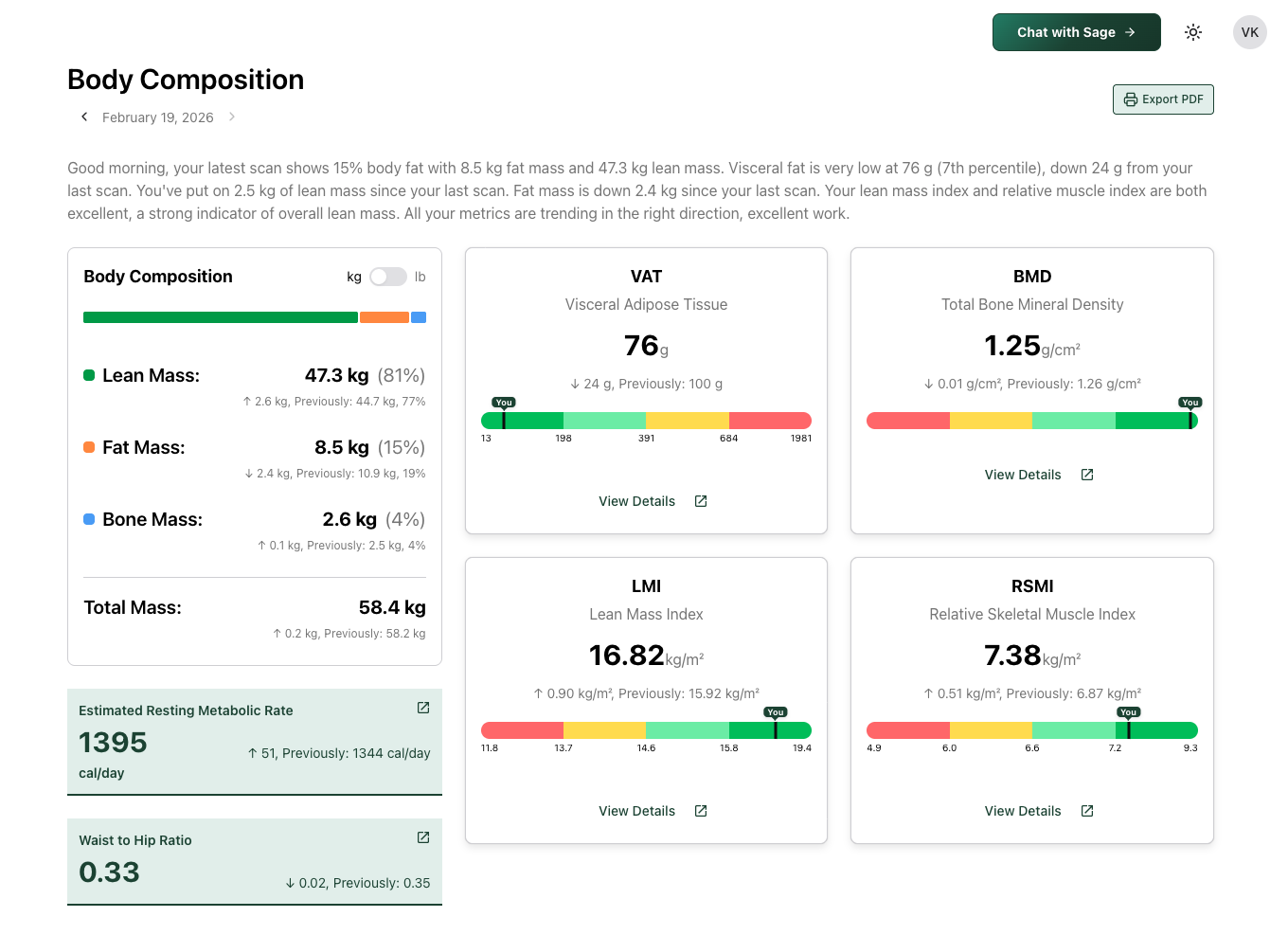Go to previous scan date arrow
The height and width of the screenshot is (935, 1288).
[x=84, y=117]
